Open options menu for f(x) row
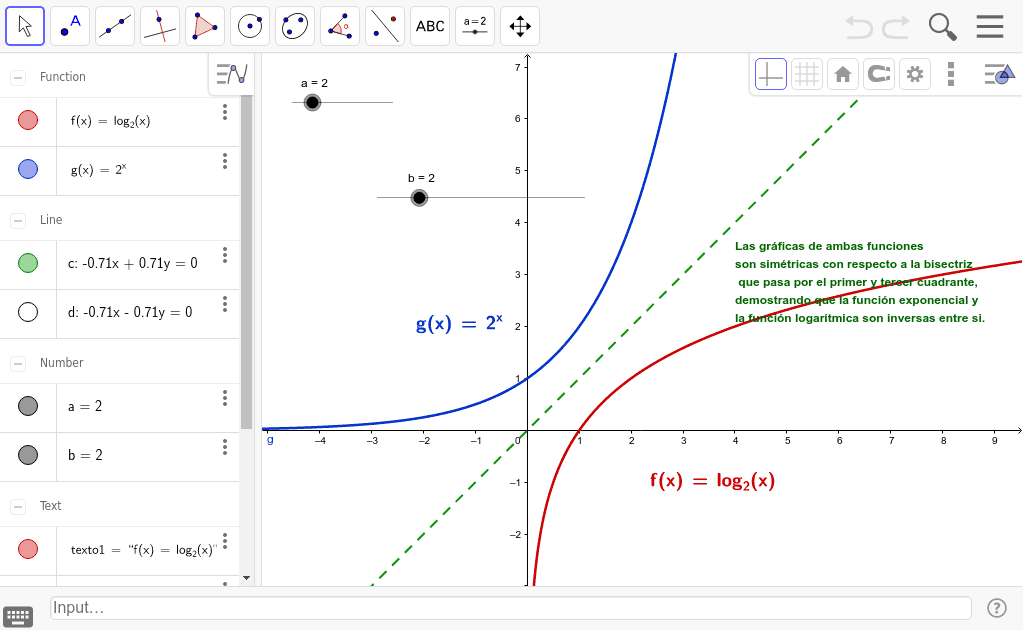The height and width of the screenshot is (631, 1024). tap(225, 112)
